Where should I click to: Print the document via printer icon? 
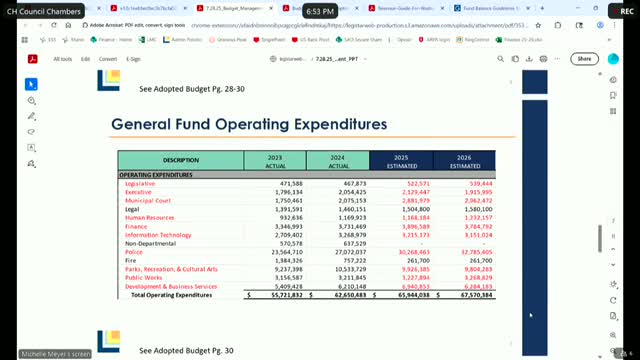[543, 59]
